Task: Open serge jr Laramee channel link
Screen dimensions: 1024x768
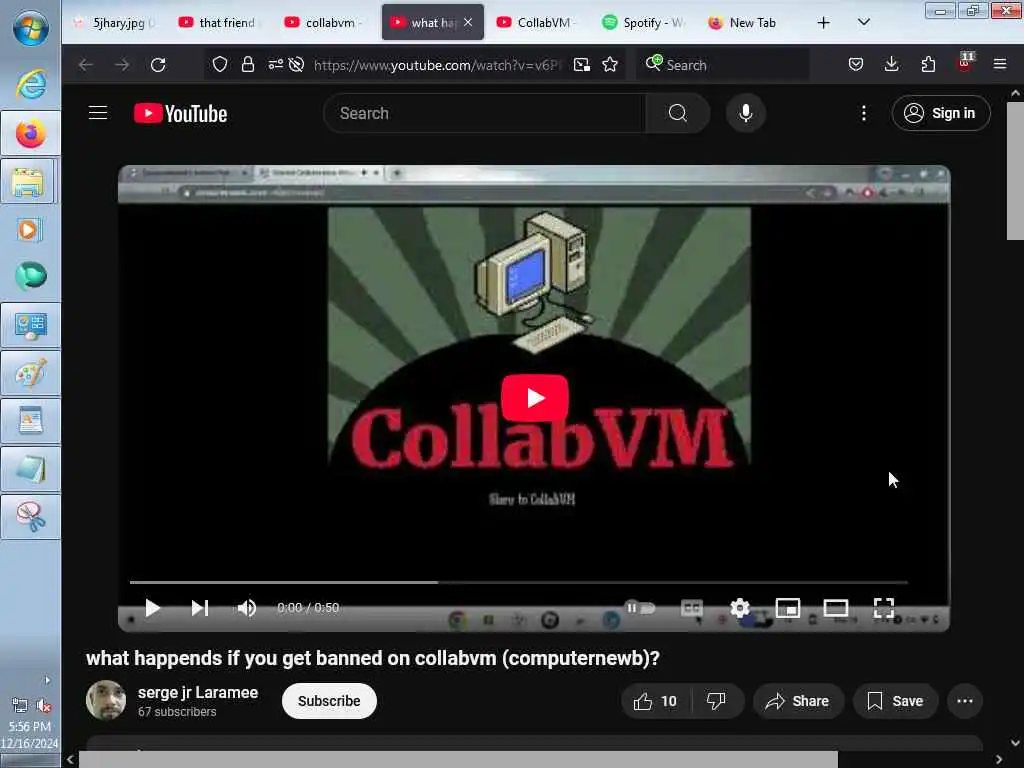Action: coord(198,693)
